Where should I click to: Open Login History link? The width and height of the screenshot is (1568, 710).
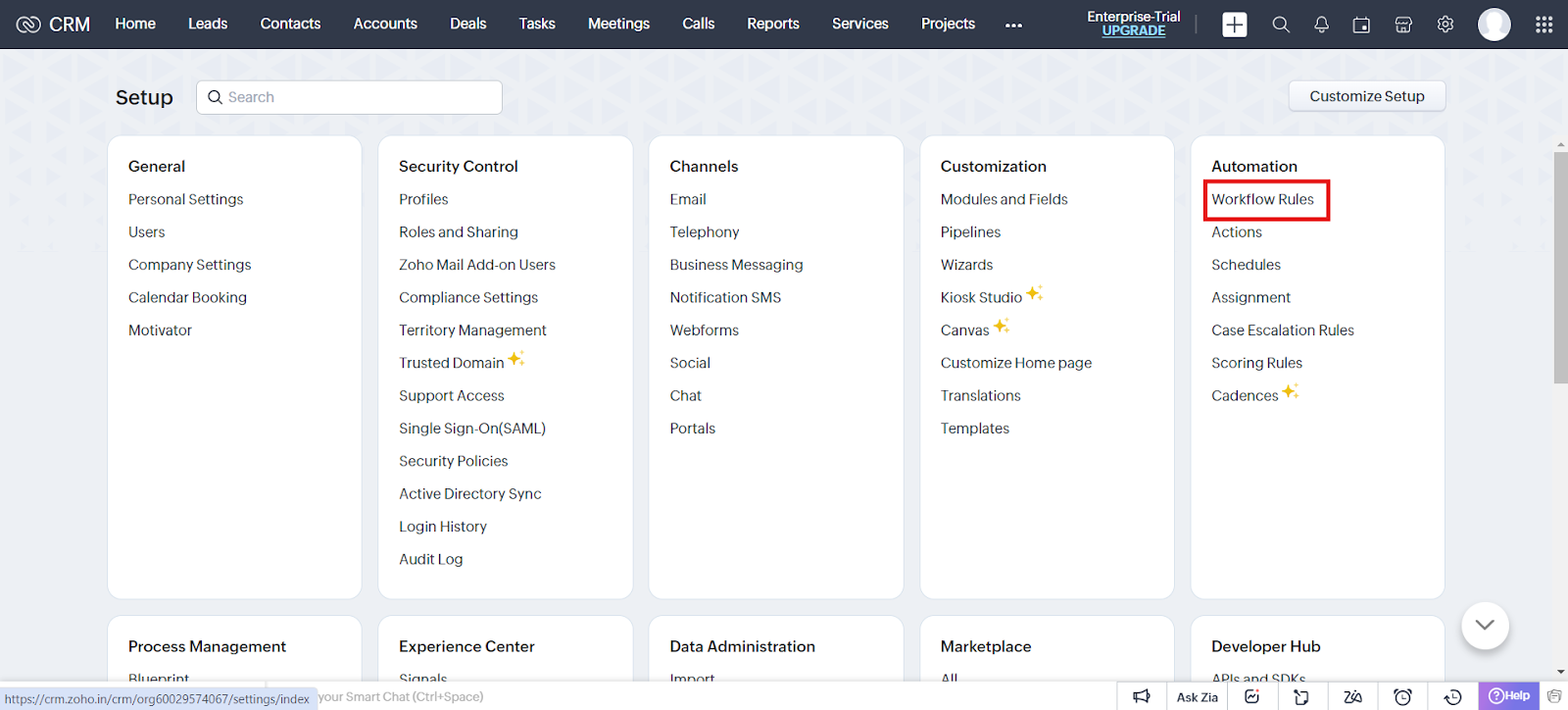[x=443, y=527]
